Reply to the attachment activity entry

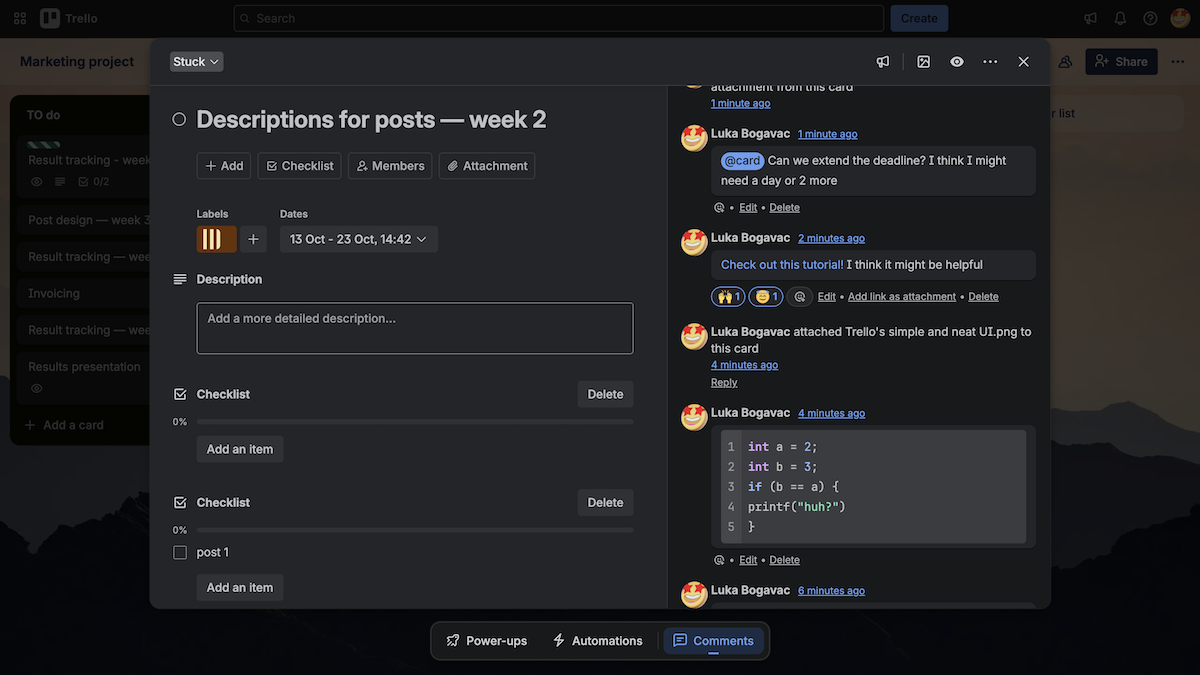pyautogui.click(x=723, y=381)
